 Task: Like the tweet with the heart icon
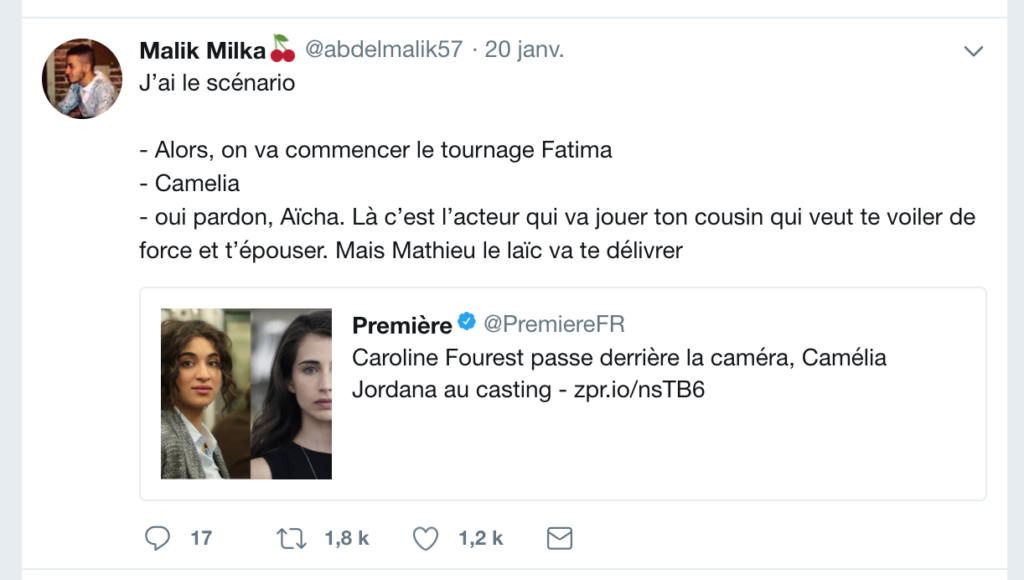pyautogui.click(x=426, y=539)
